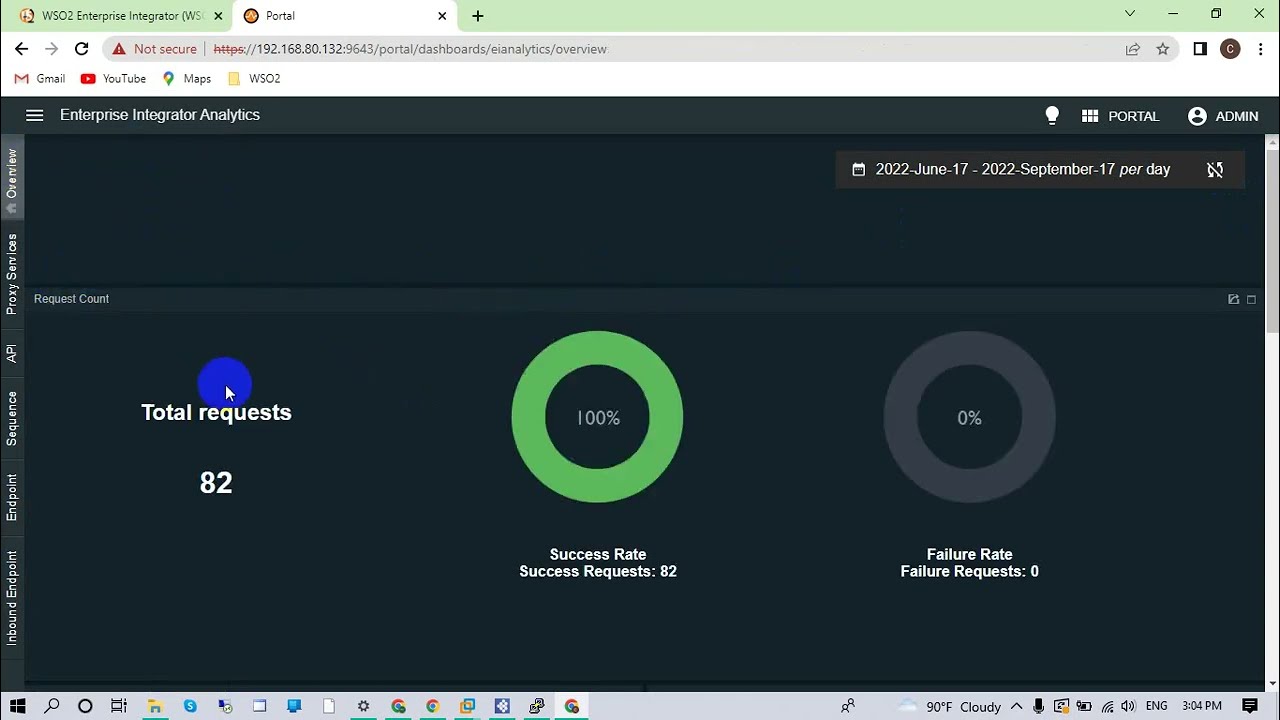The width and height of the screenshot is (1280, 720).
Task: Open the Chrome profile avatar C
Action: click(1230, 49)
